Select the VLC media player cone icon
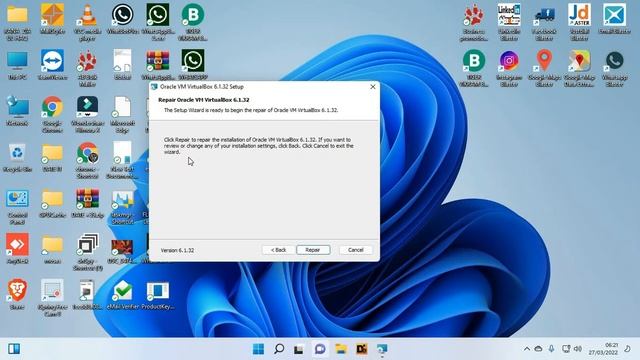Image resolution: width=640 pixels, height=360 pixels. [87, 15]
